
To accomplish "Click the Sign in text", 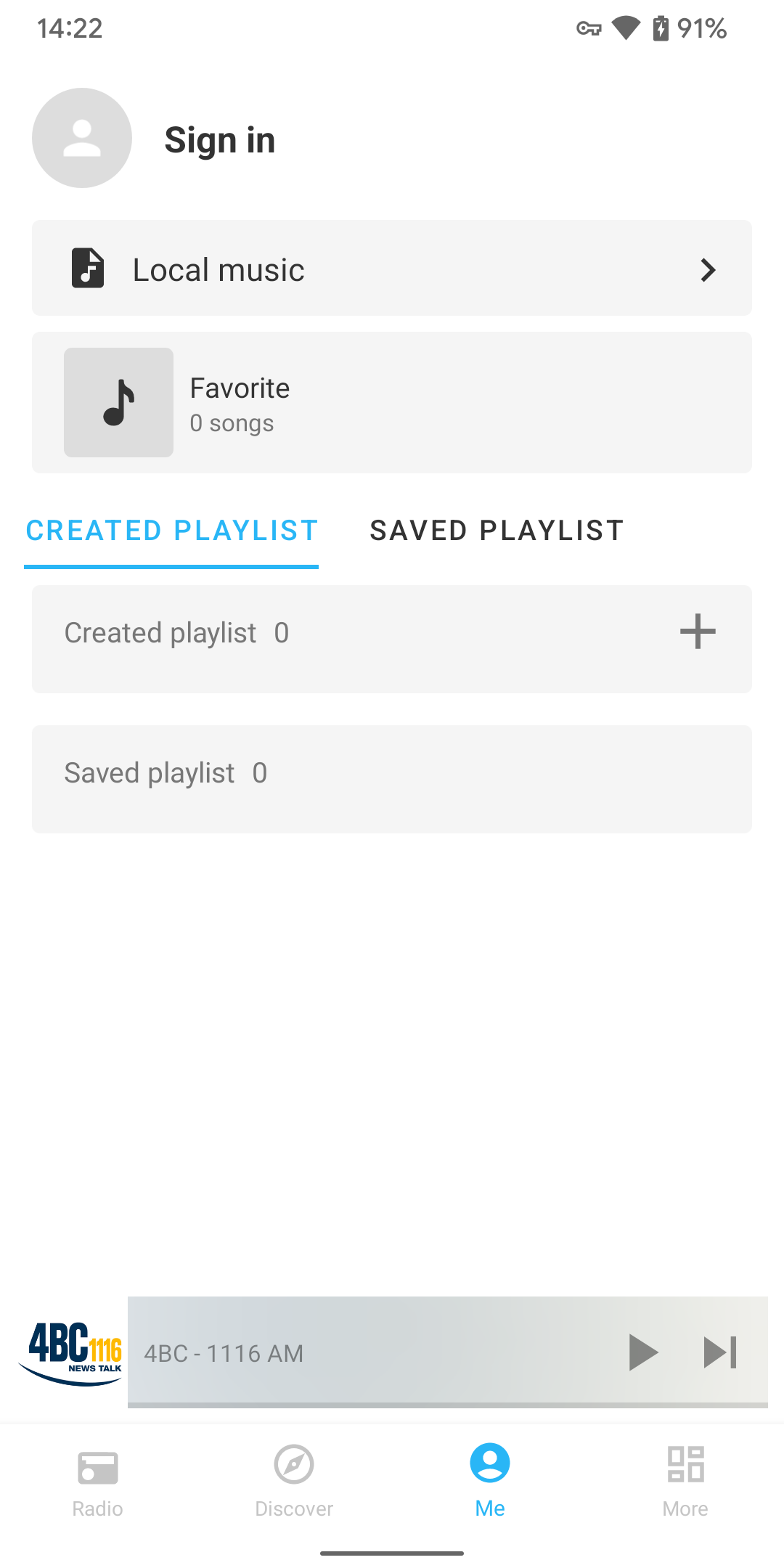I will point(220,140).
